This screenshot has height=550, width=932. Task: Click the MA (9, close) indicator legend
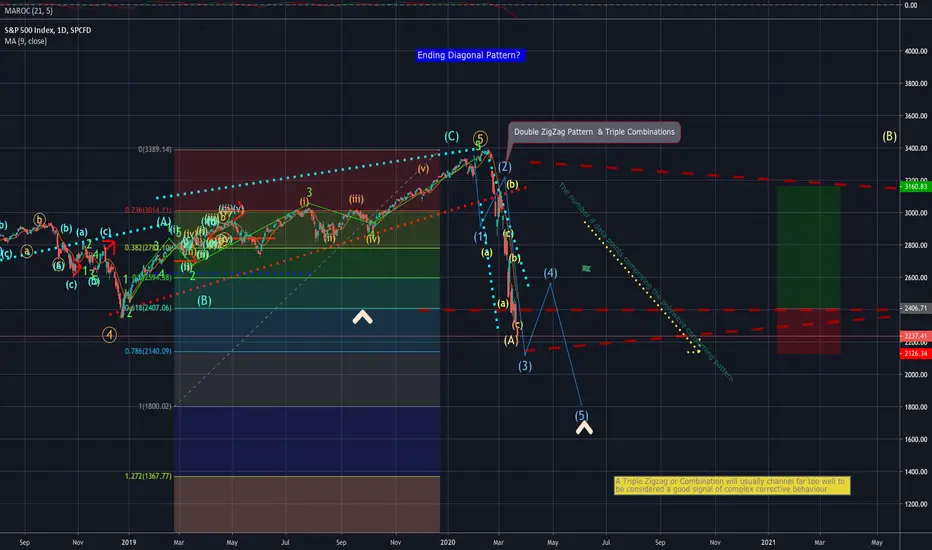click(26, 41)
